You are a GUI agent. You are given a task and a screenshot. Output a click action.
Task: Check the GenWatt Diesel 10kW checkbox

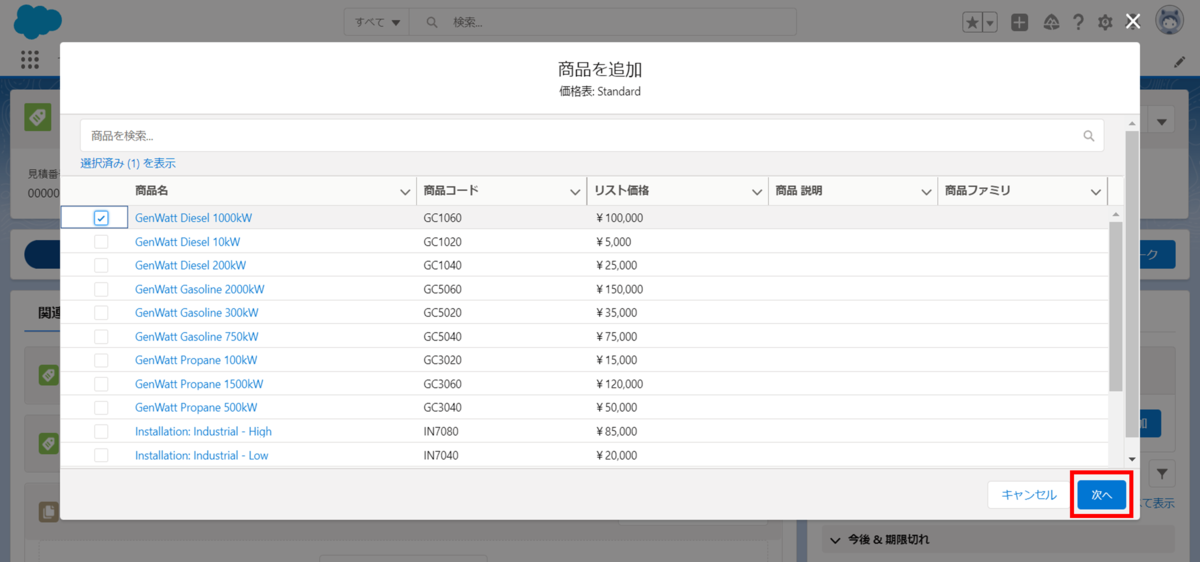pos(101,242)
